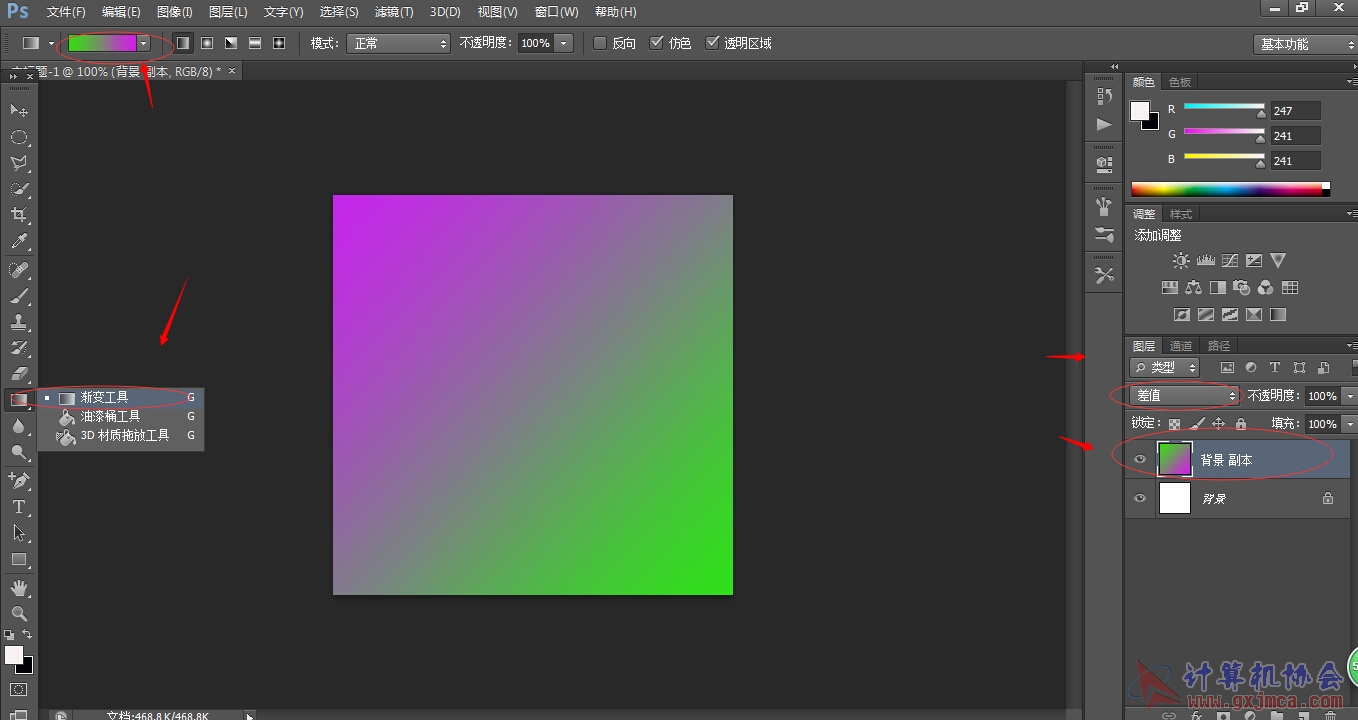Screen dimensions: 1358x720
Task: Open the 文件(F) menu
Action: tap(66, 12)
